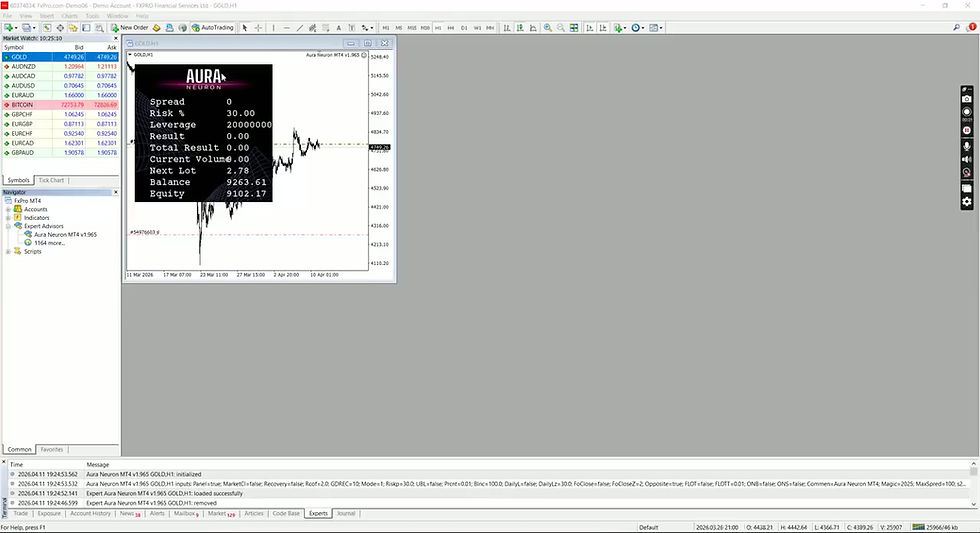Screen dimensions: 980x533
Task: Open the Mailbox terminal tab
Action: (x=186, y=514)
